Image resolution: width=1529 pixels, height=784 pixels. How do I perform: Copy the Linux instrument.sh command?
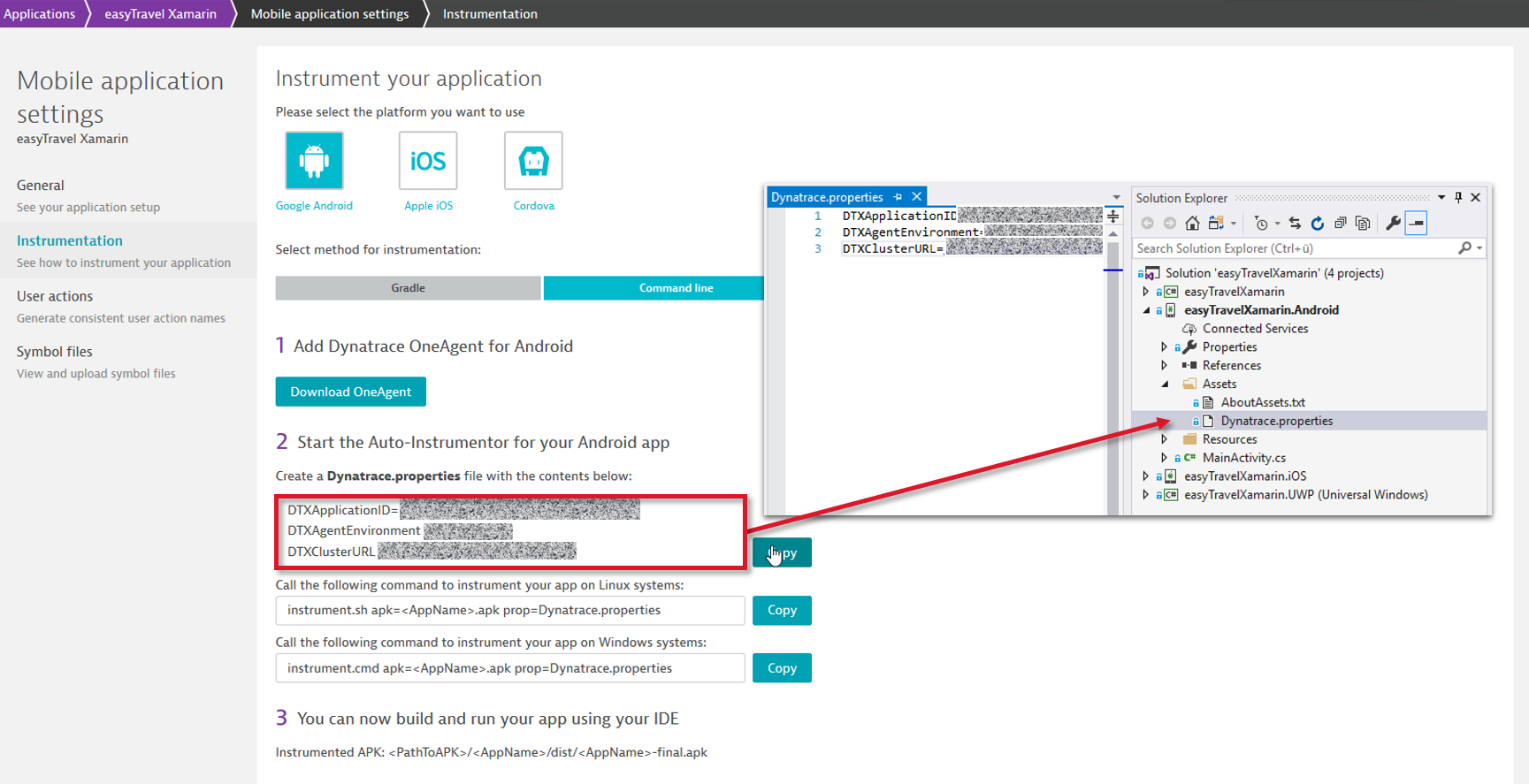click(782, 611)
